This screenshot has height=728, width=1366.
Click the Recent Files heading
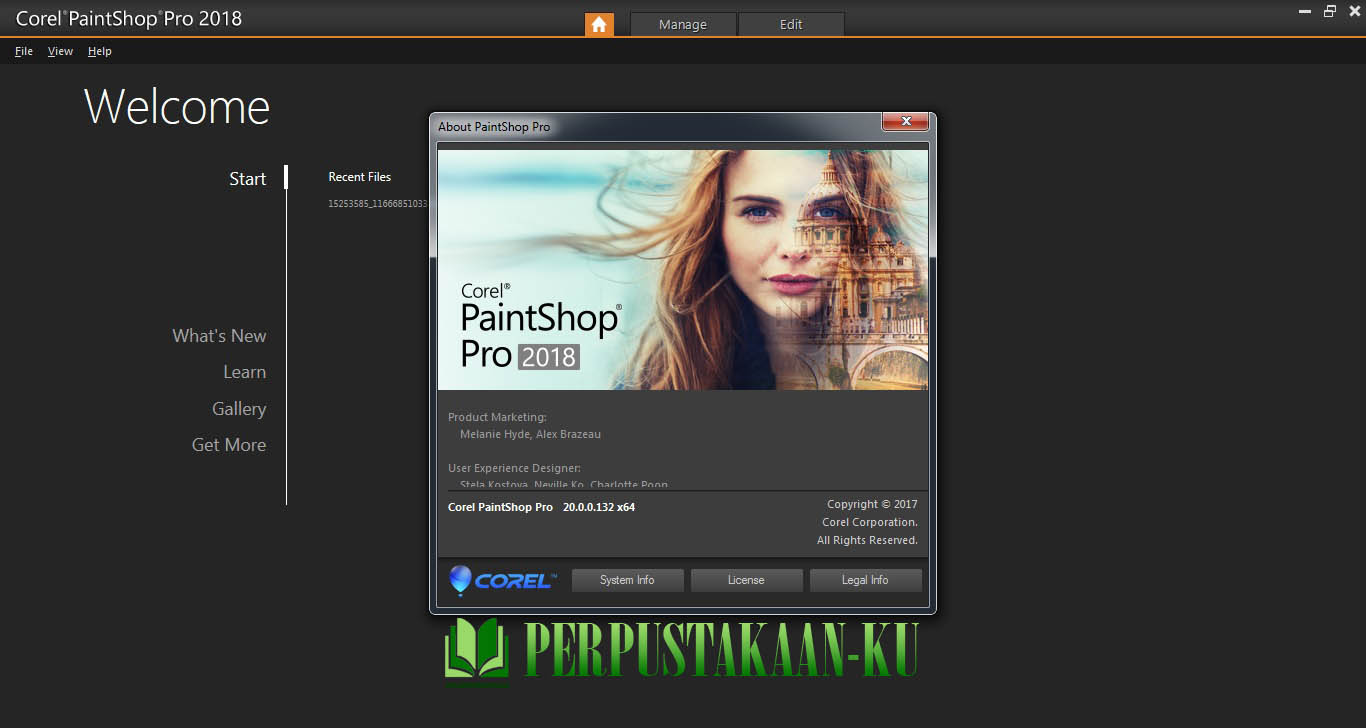(360, 177)
